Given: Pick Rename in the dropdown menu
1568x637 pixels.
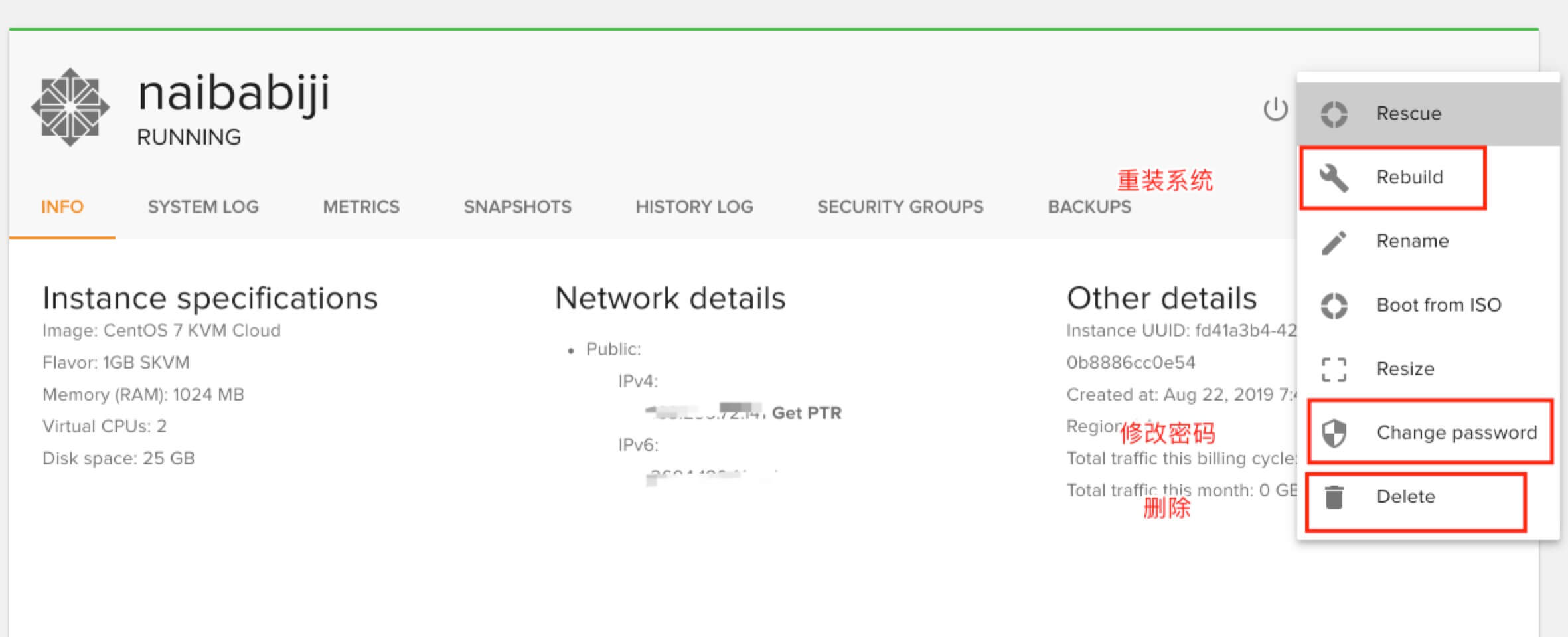Looking at the screenshot, I should click(x=1412, y=241).
